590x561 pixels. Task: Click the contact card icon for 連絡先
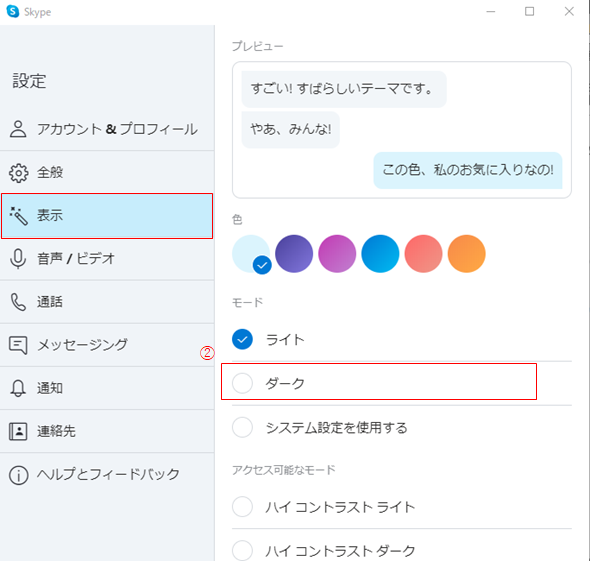tap(18, 431)
